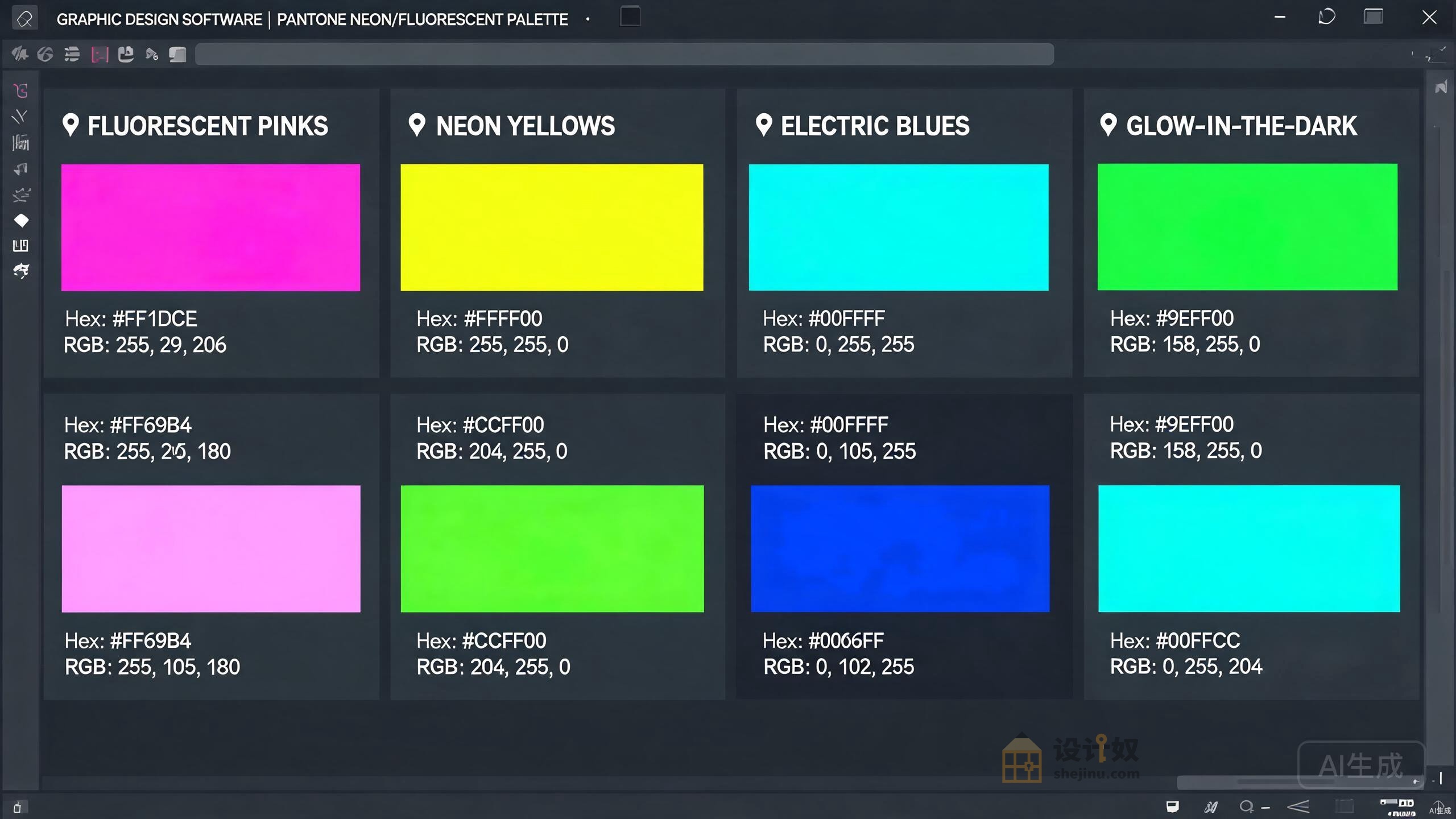The width and height of the screenshot is (1456, 819).
Task: Click the empty search field in the top toolbar
Action: tap(624, 55)
